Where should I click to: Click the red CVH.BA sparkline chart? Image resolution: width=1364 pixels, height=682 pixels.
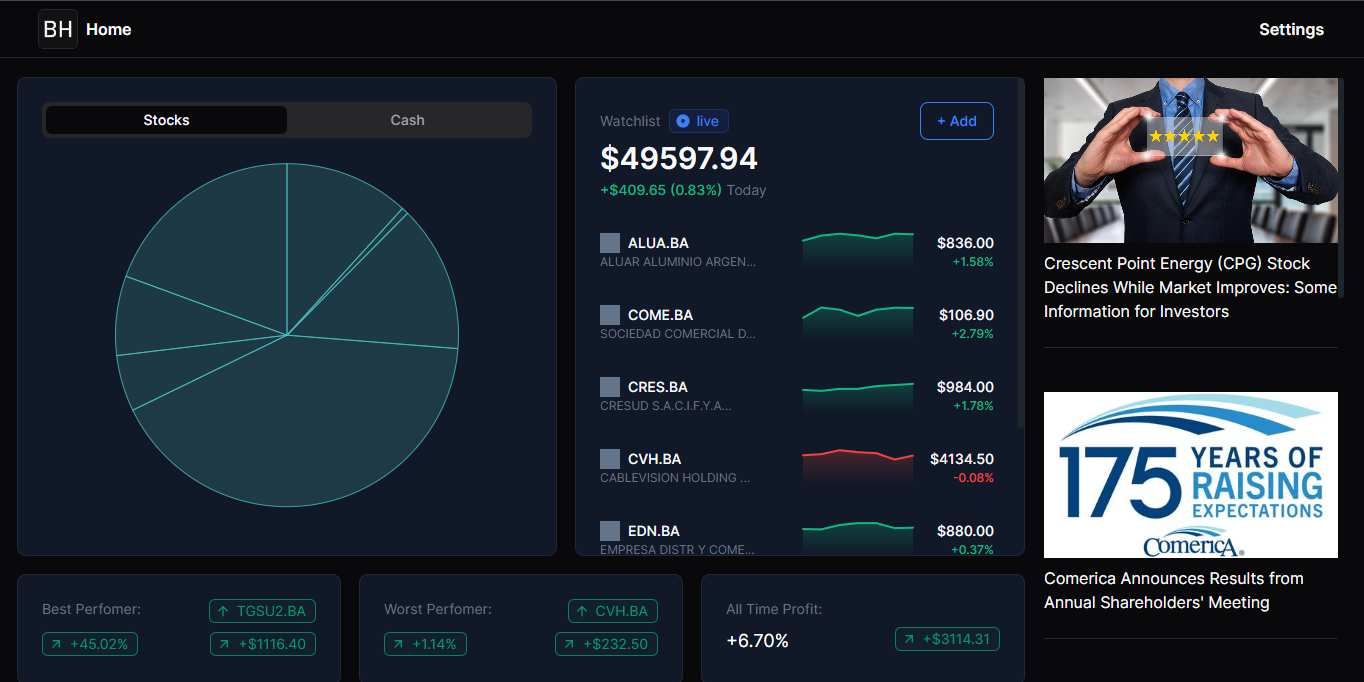(x=858, y=466)
